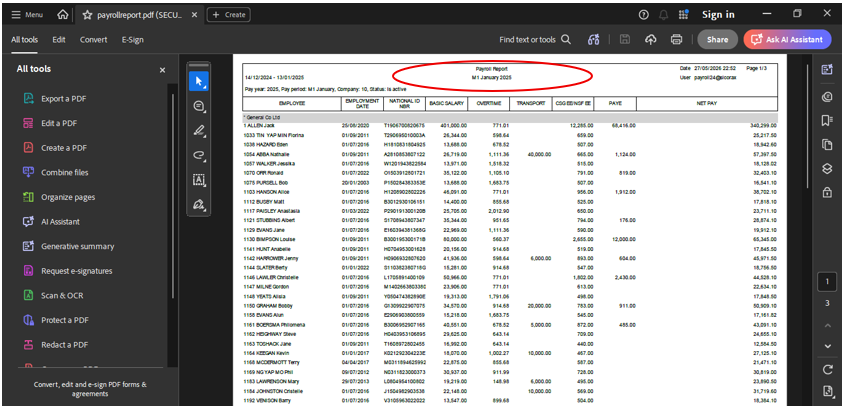Click the All tools list scrollbar
The image size is (844, 407).
(x=172, y=197)
